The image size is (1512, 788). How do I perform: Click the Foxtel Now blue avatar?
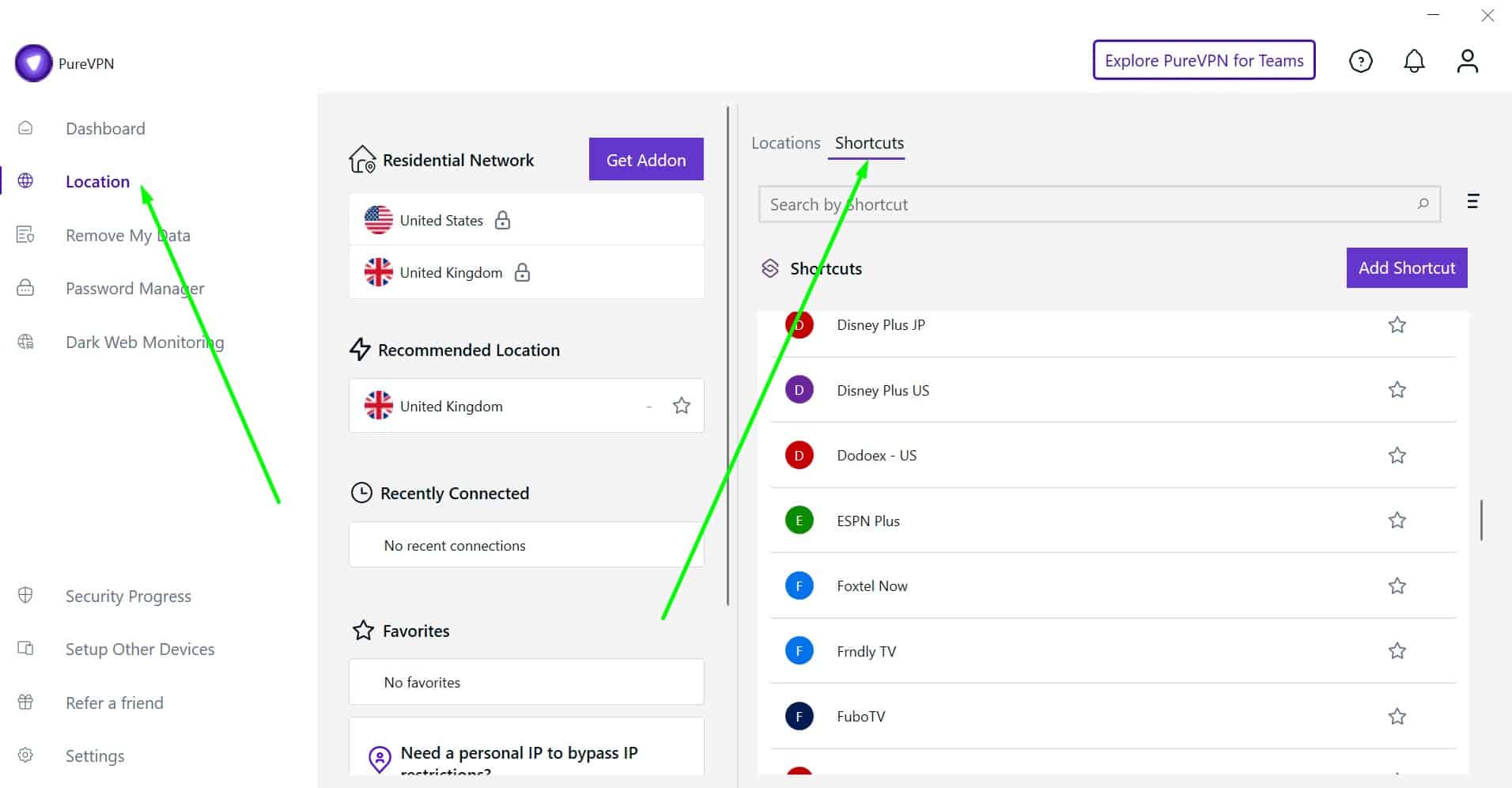(x=799, y=585)
